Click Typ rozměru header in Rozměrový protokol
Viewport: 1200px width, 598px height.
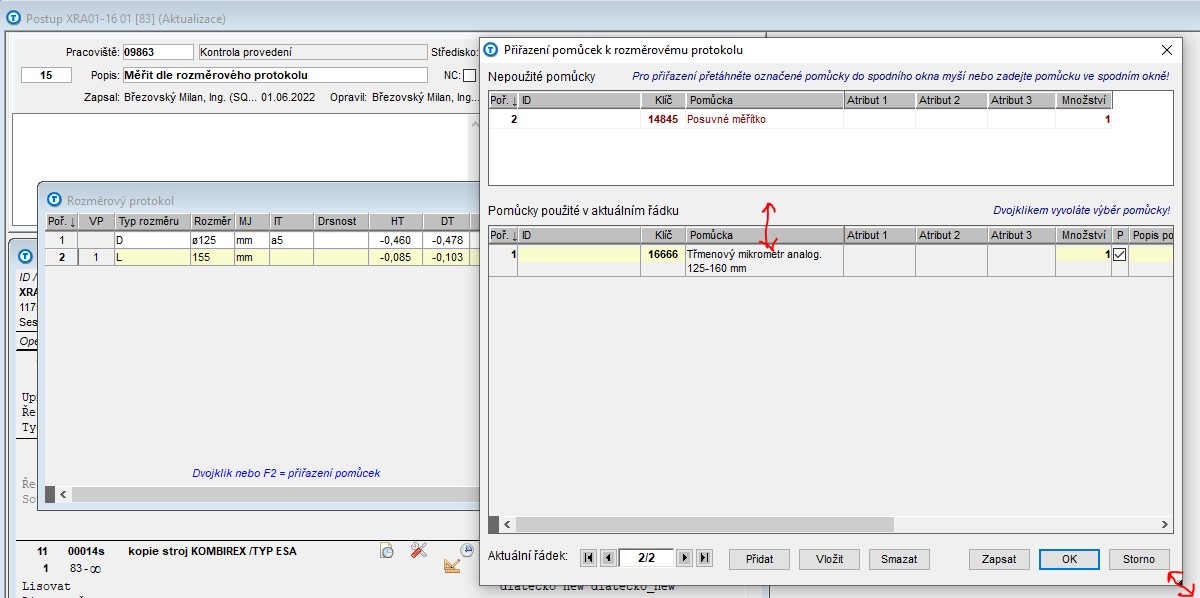pos(152,221)
